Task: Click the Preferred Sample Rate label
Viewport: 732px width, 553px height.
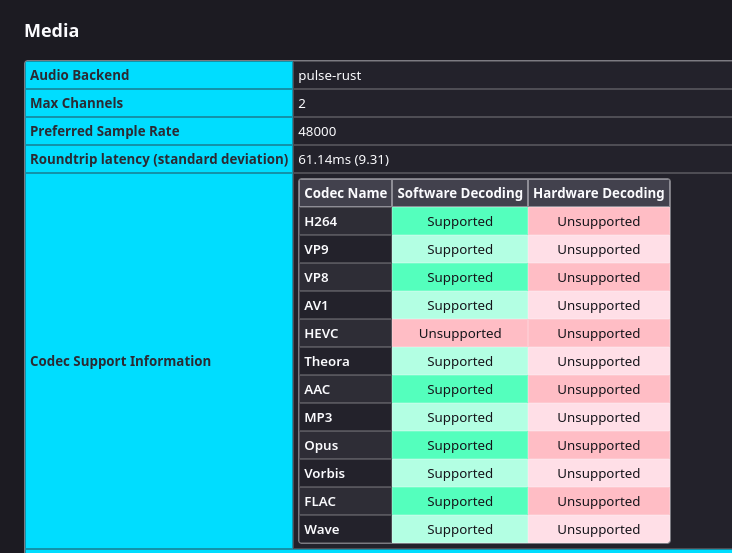Action: tap(105, 131)
